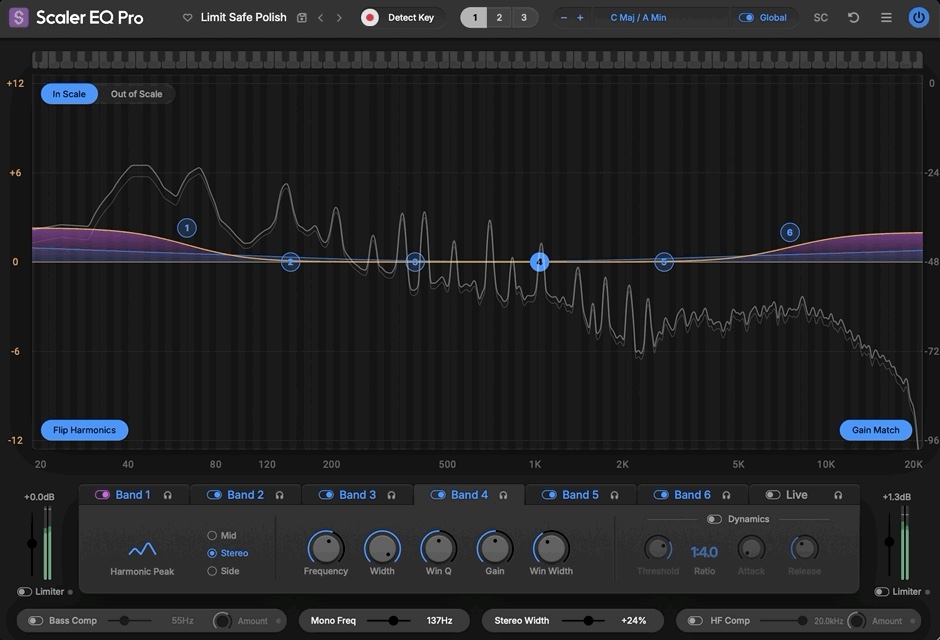Select EQ node 4 on the graph
This screenshot has height=640, width=940.
[540, 262]
